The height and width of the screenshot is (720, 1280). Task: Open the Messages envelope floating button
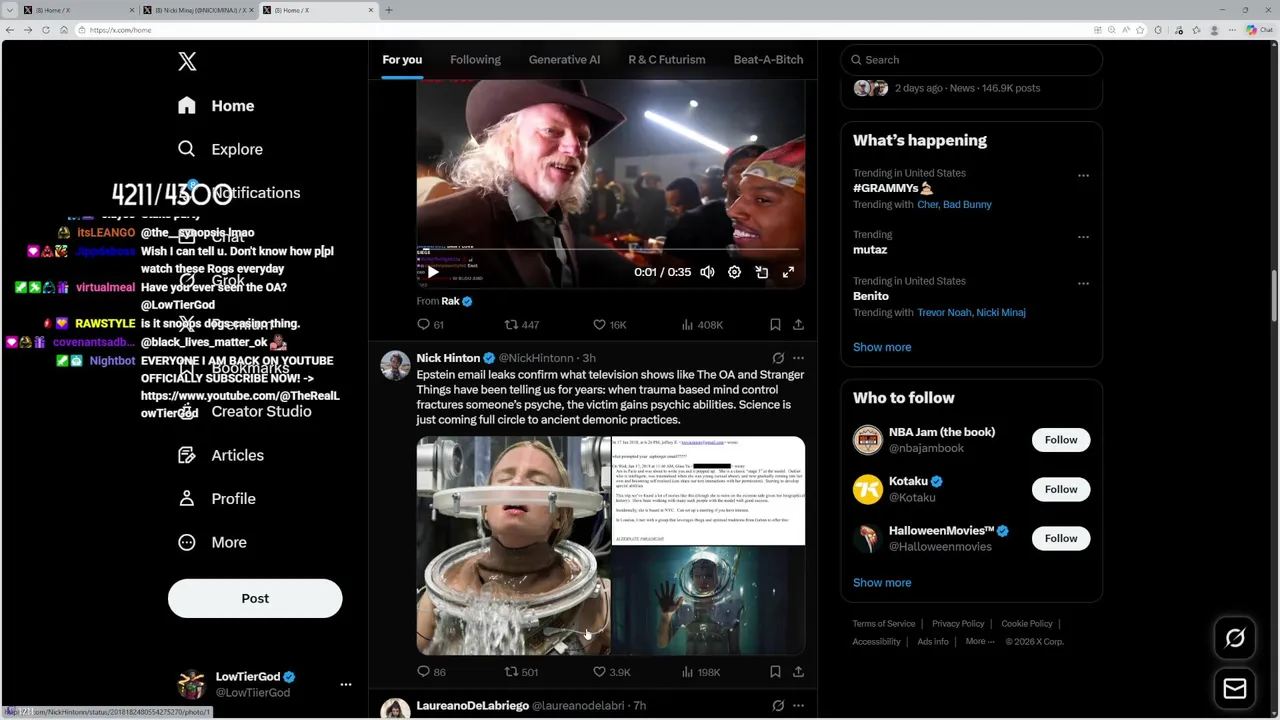(x=1235, y=689)
